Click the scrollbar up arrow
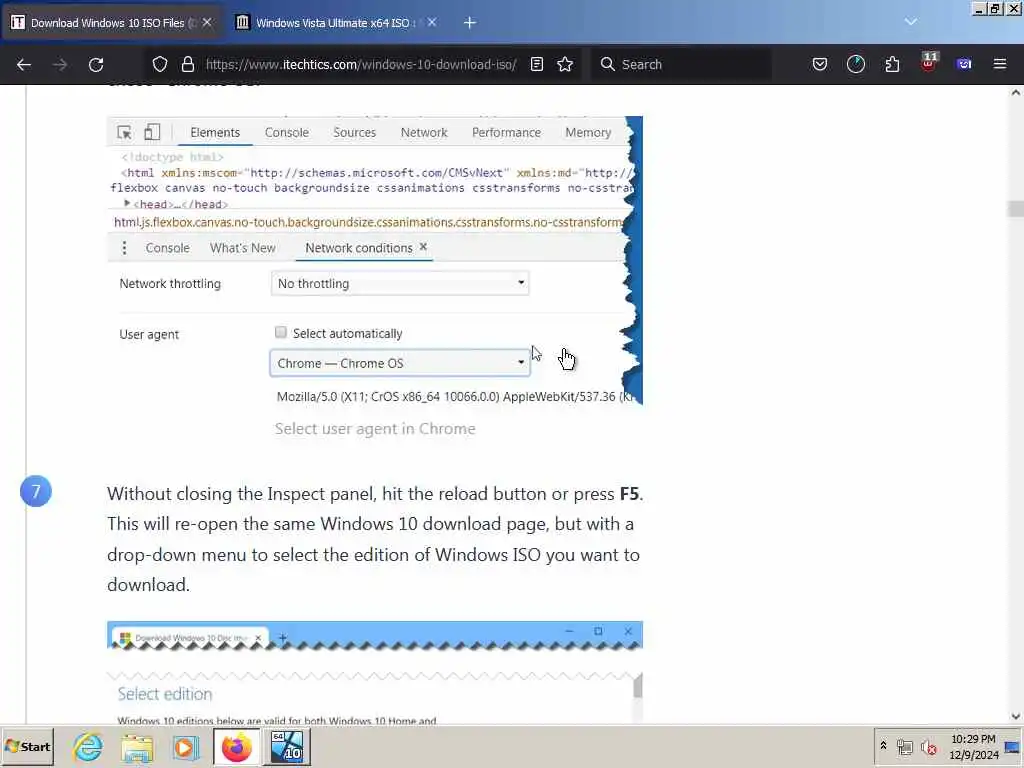Screen dimensions: 1024x768 [1016, 93]
